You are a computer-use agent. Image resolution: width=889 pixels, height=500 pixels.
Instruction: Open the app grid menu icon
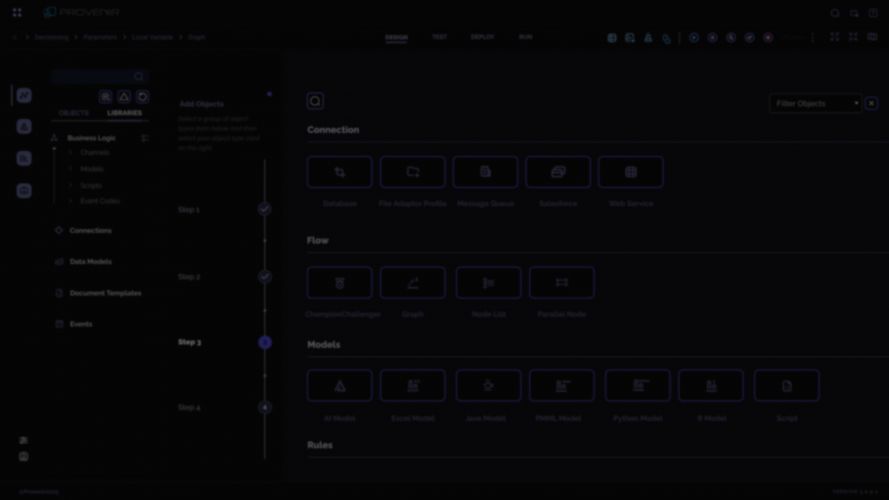17,13
